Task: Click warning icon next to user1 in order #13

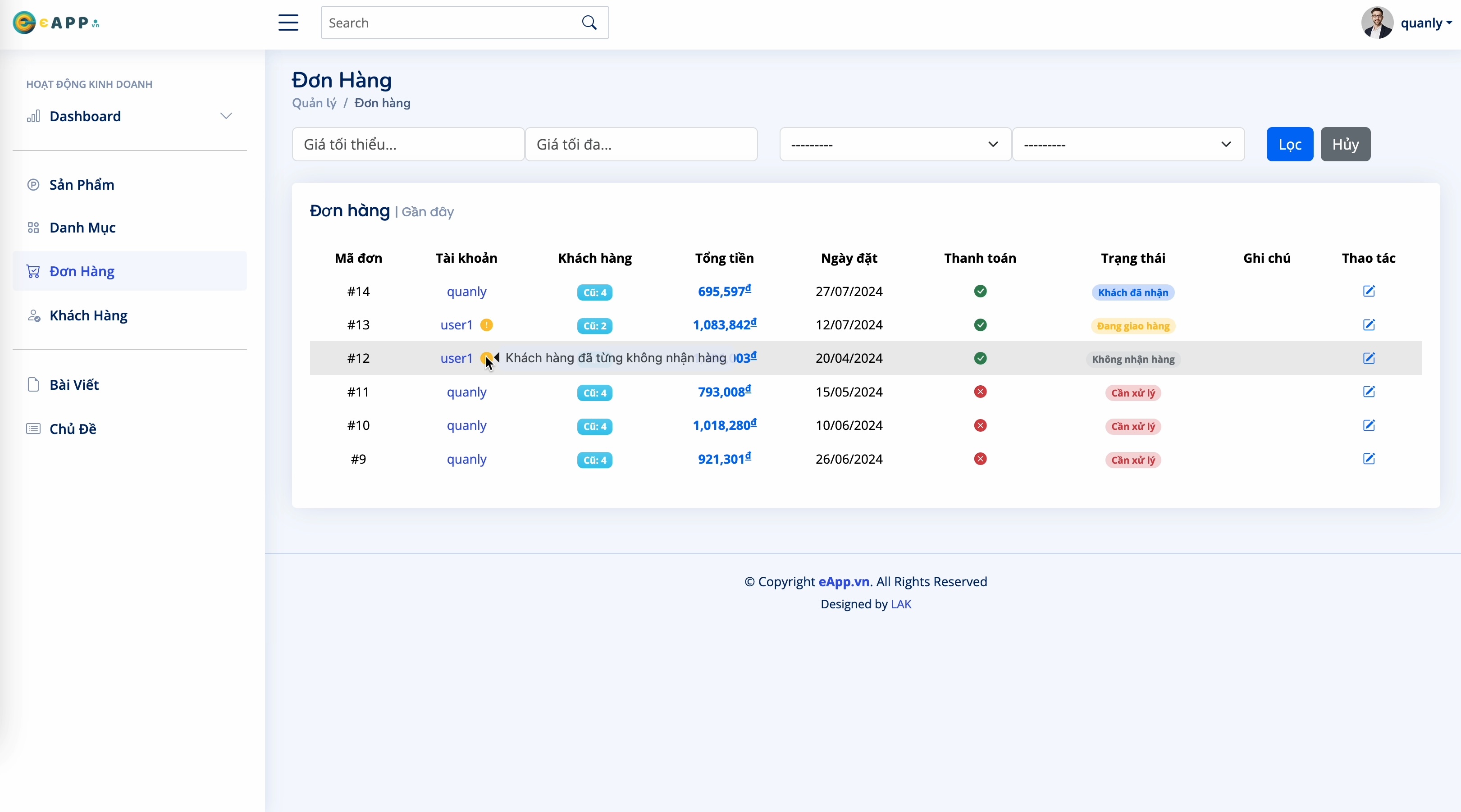Action: 487,325
